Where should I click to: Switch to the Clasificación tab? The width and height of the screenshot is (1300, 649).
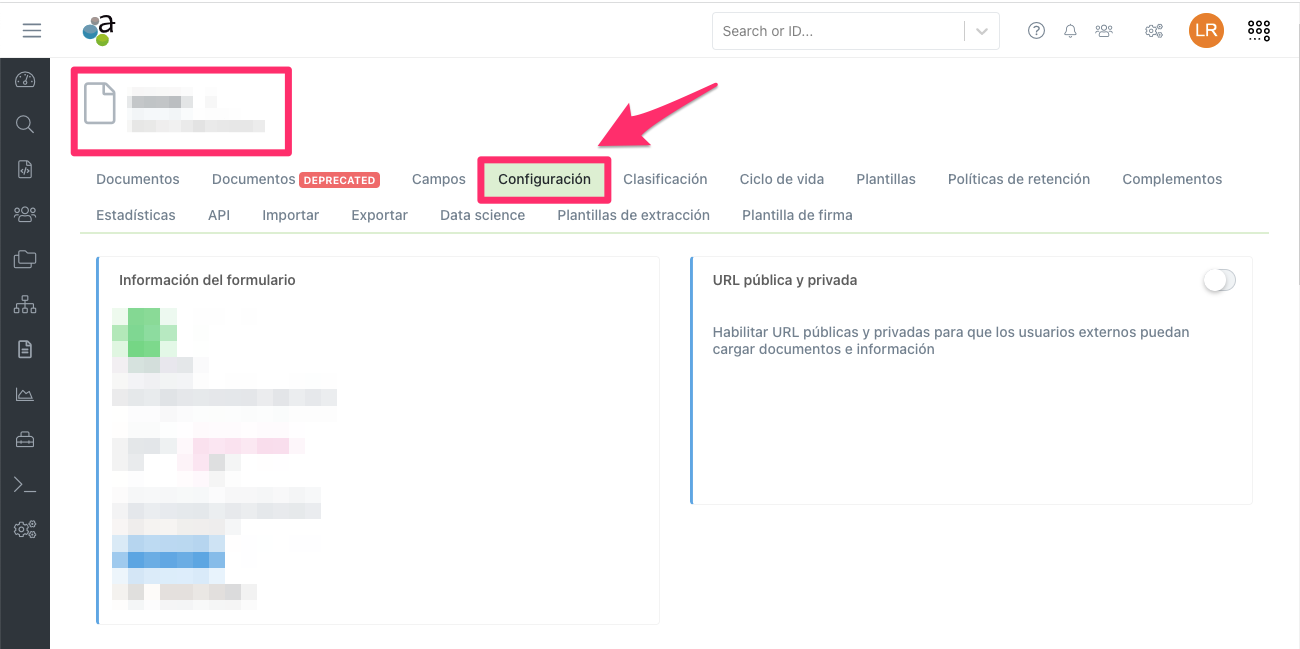point(665,179)
